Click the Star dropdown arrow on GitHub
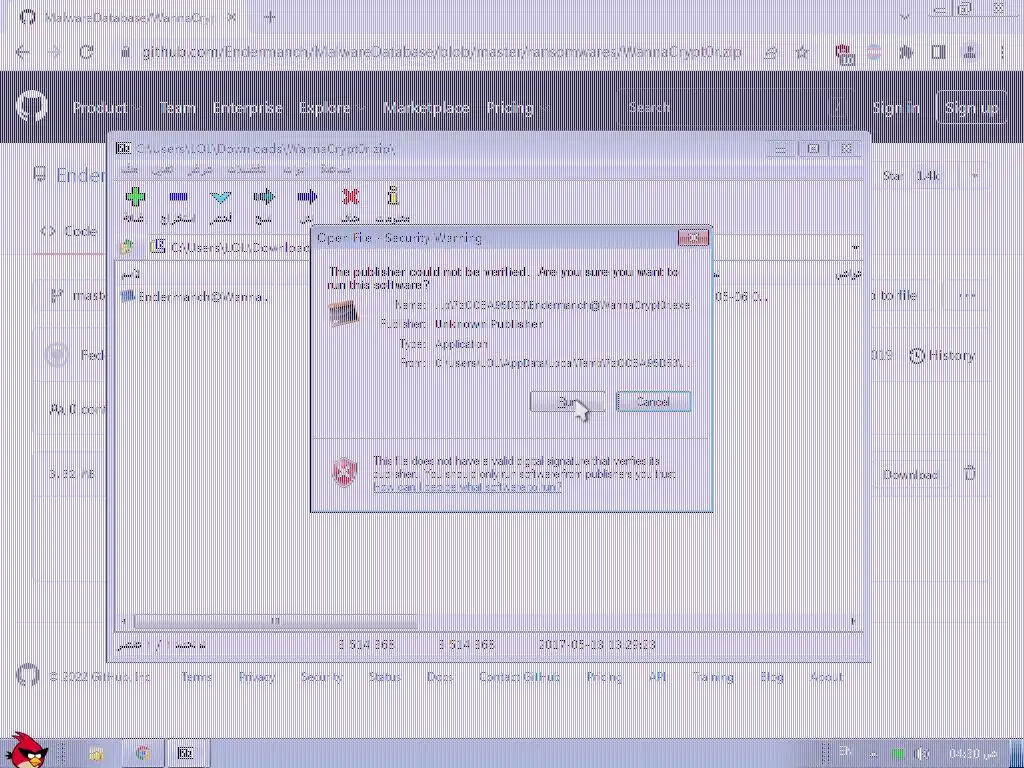The width and height of the screenshot is (1024, 768). click(x=974, y=176)
